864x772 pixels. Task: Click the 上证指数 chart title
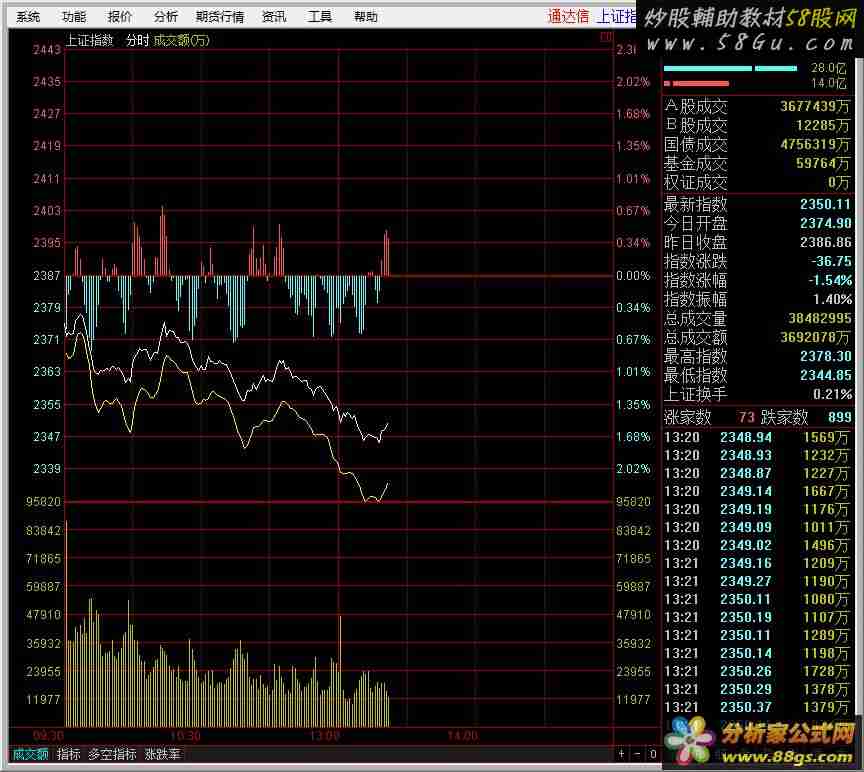pyautogui.click(x=89, y=40)
